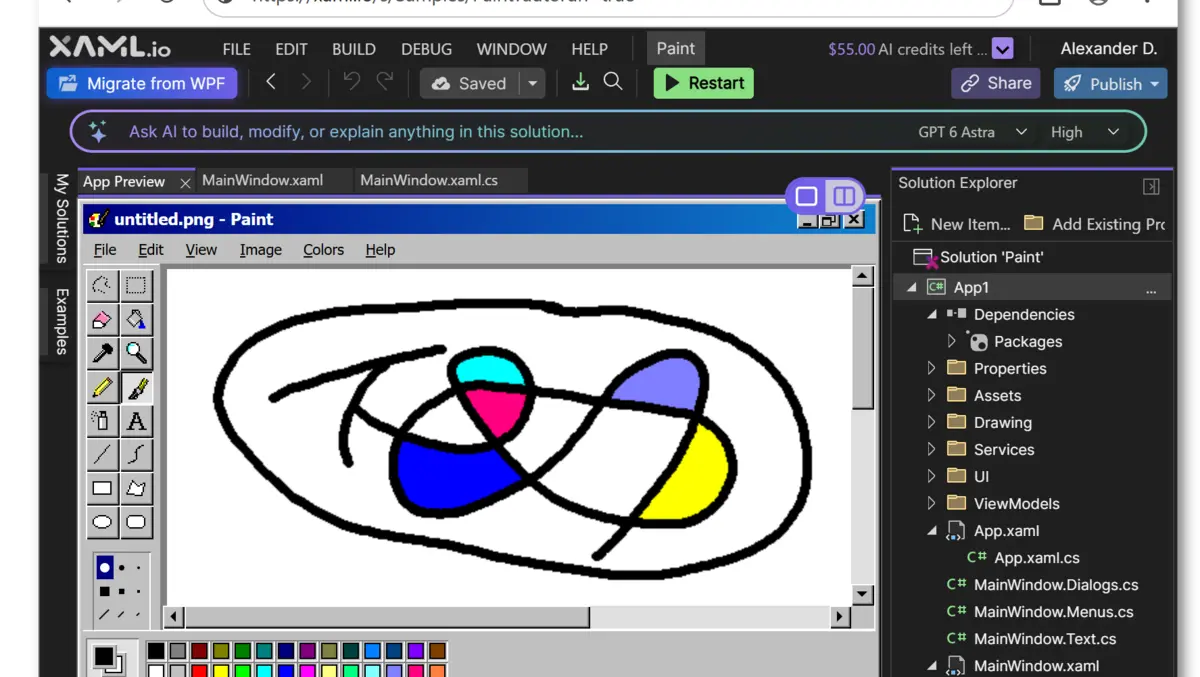
Task: Open the search magnifier in the toolbar
Action: click(613, 82)
